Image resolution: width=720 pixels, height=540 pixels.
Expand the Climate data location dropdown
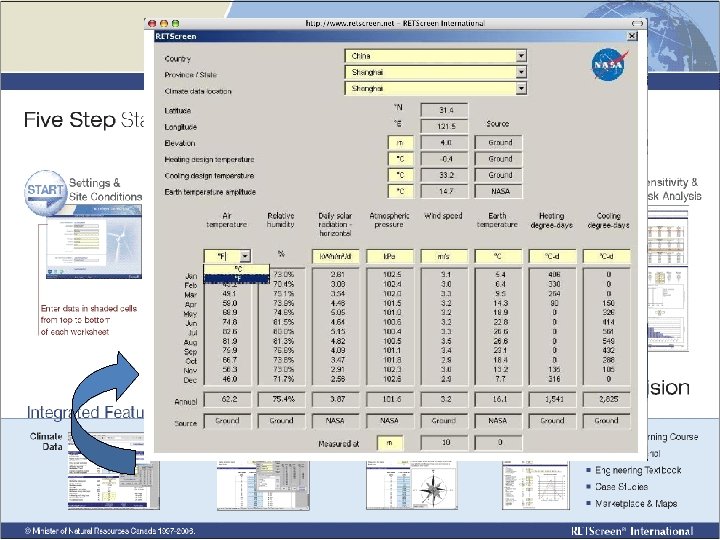[x=521, y=88]
